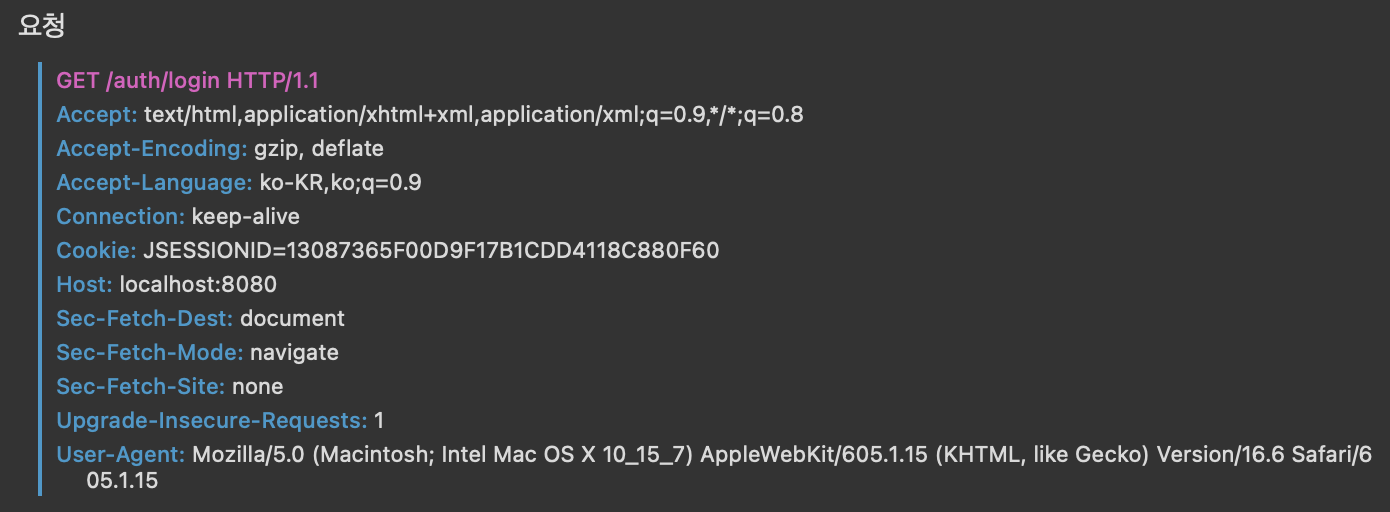Select the Accept-Language header name
The height and width of the screenshot is (512, 1390).
pyautogui.click(x=154, y=183)
